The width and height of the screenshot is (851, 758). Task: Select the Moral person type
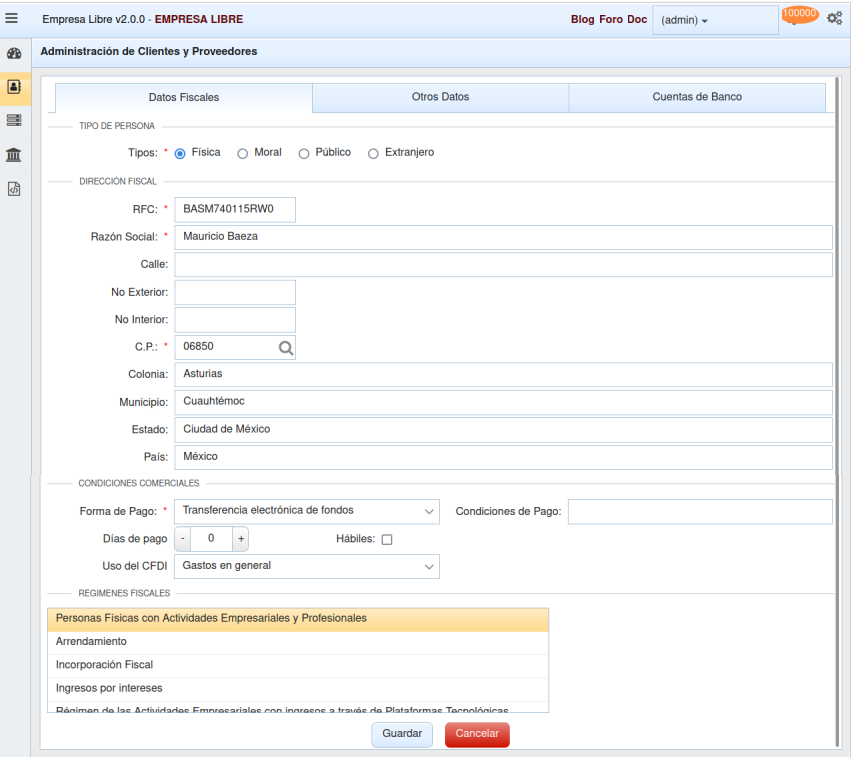point(243,154)
